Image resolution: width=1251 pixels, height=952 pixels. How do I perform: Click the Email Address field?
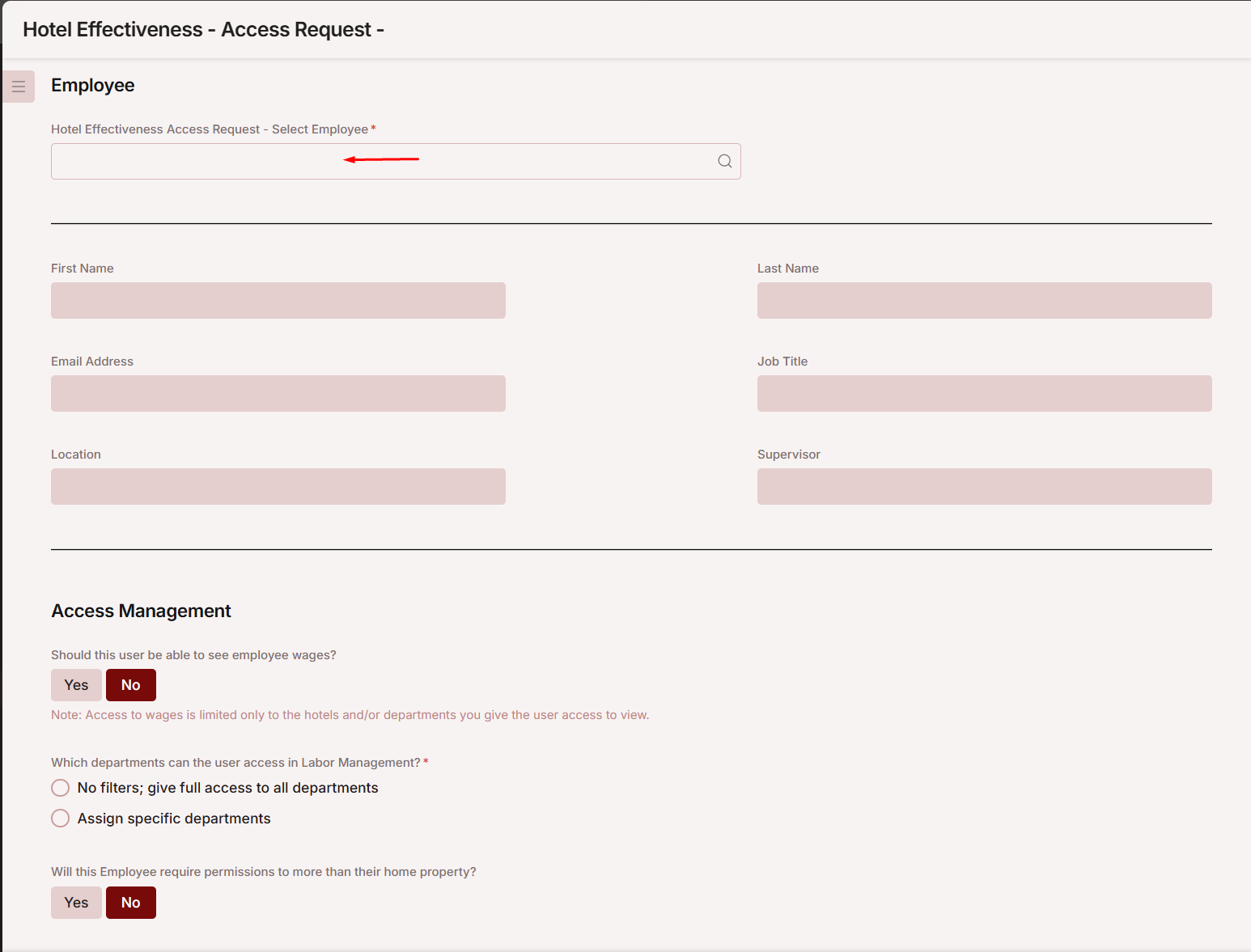[278, 393]
